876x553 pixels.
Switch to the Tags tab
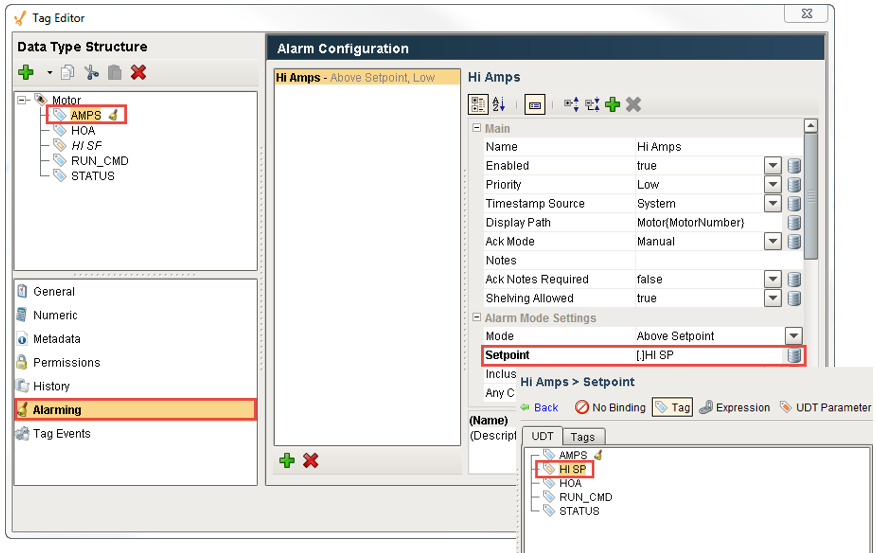click(581, 436)
